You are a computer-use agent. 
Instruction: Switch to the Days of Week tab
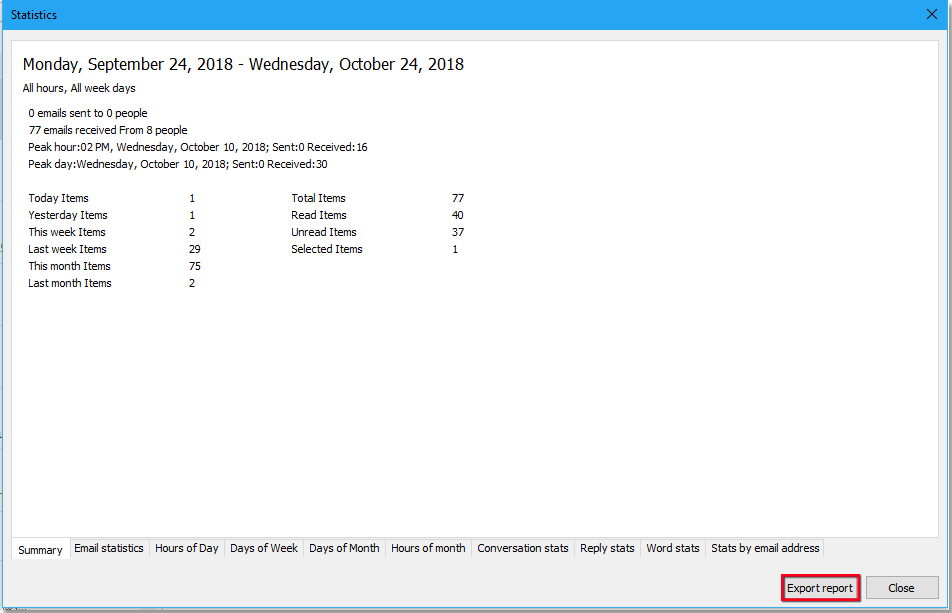(x=263, y=548)
